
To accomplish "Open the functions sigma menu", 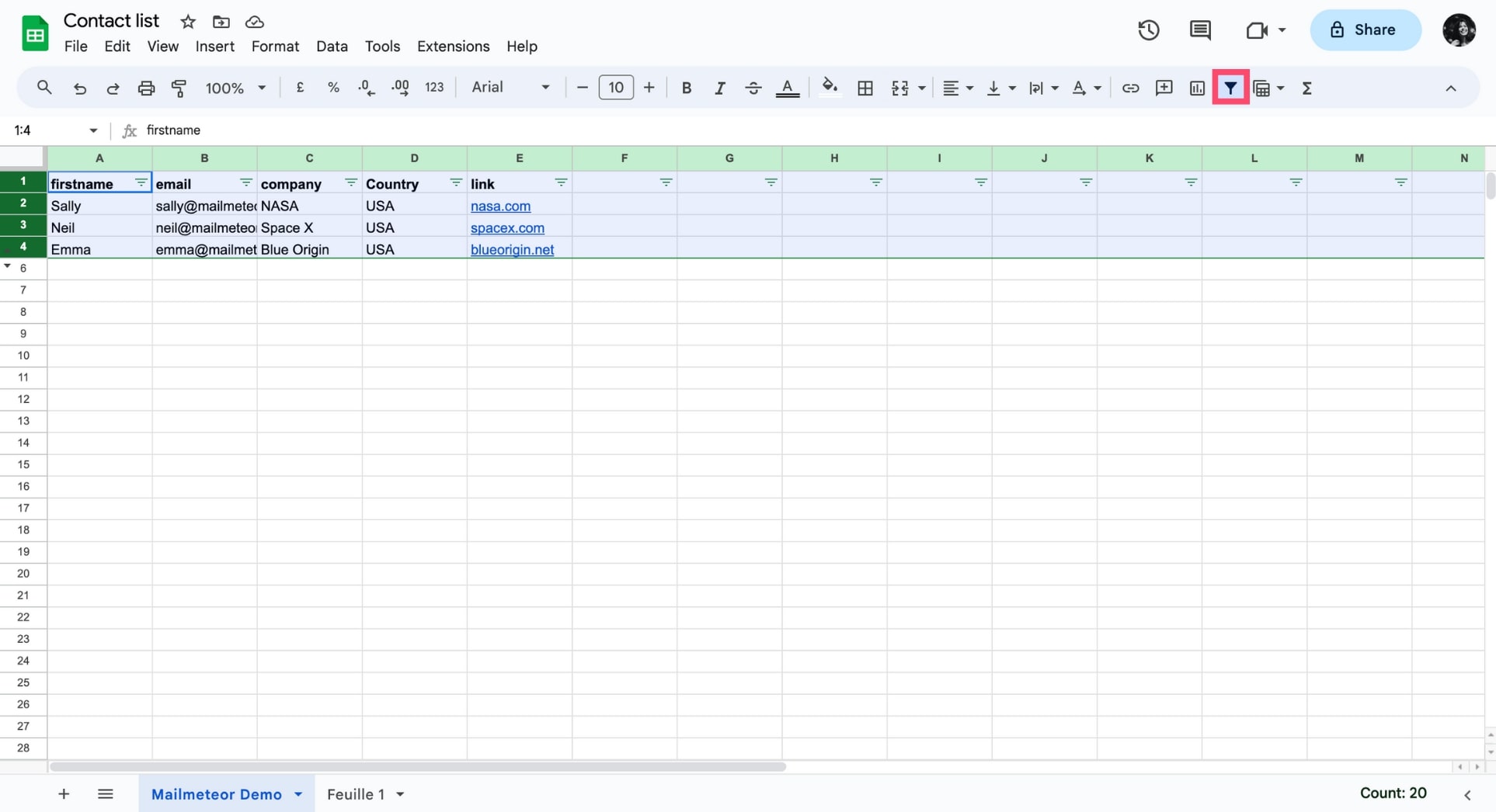I will coord(1307,88).
